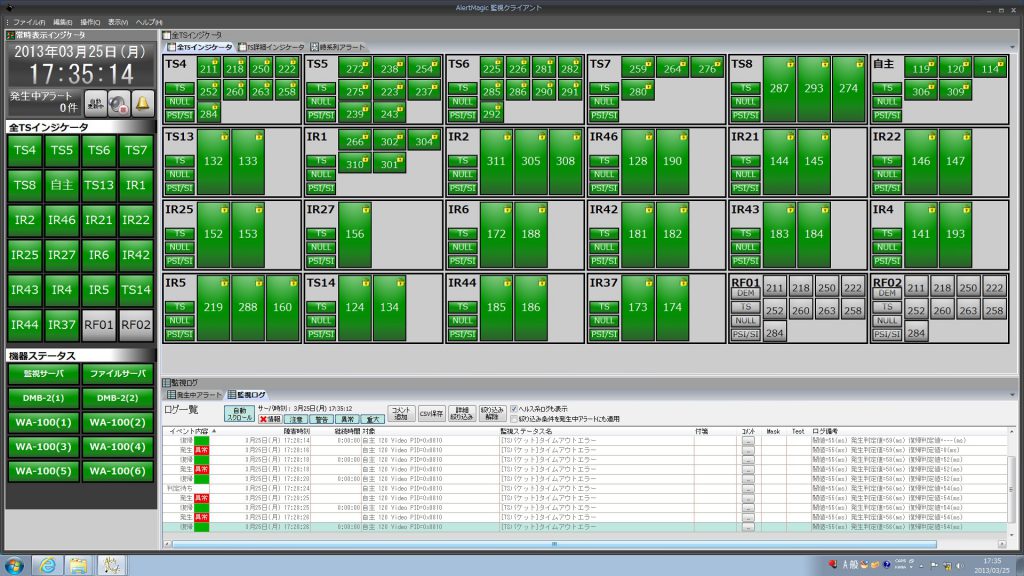Click the Windows Start orb
This screenshot has width=1024, height=576.
coord(14,565)
